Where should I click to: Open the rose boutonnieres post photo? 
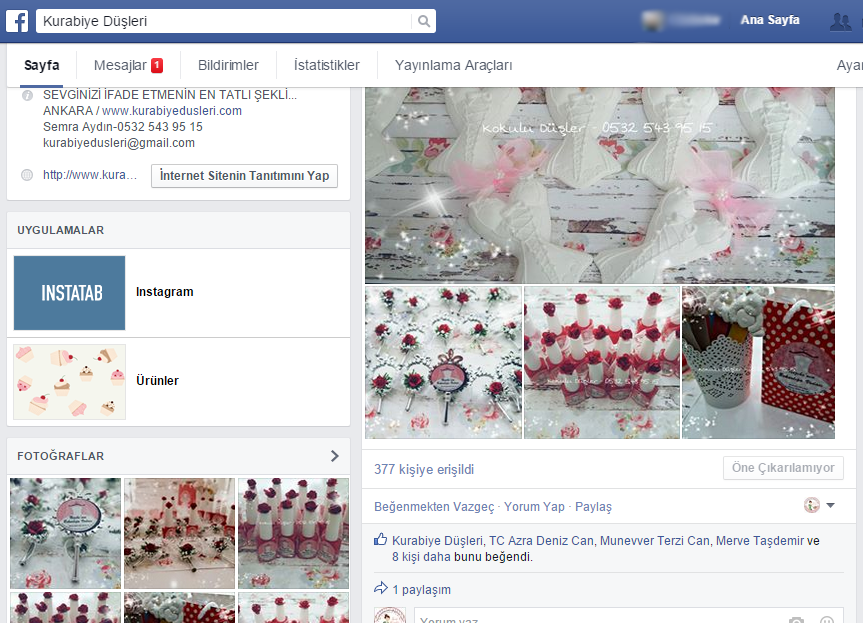coord(443,362)
